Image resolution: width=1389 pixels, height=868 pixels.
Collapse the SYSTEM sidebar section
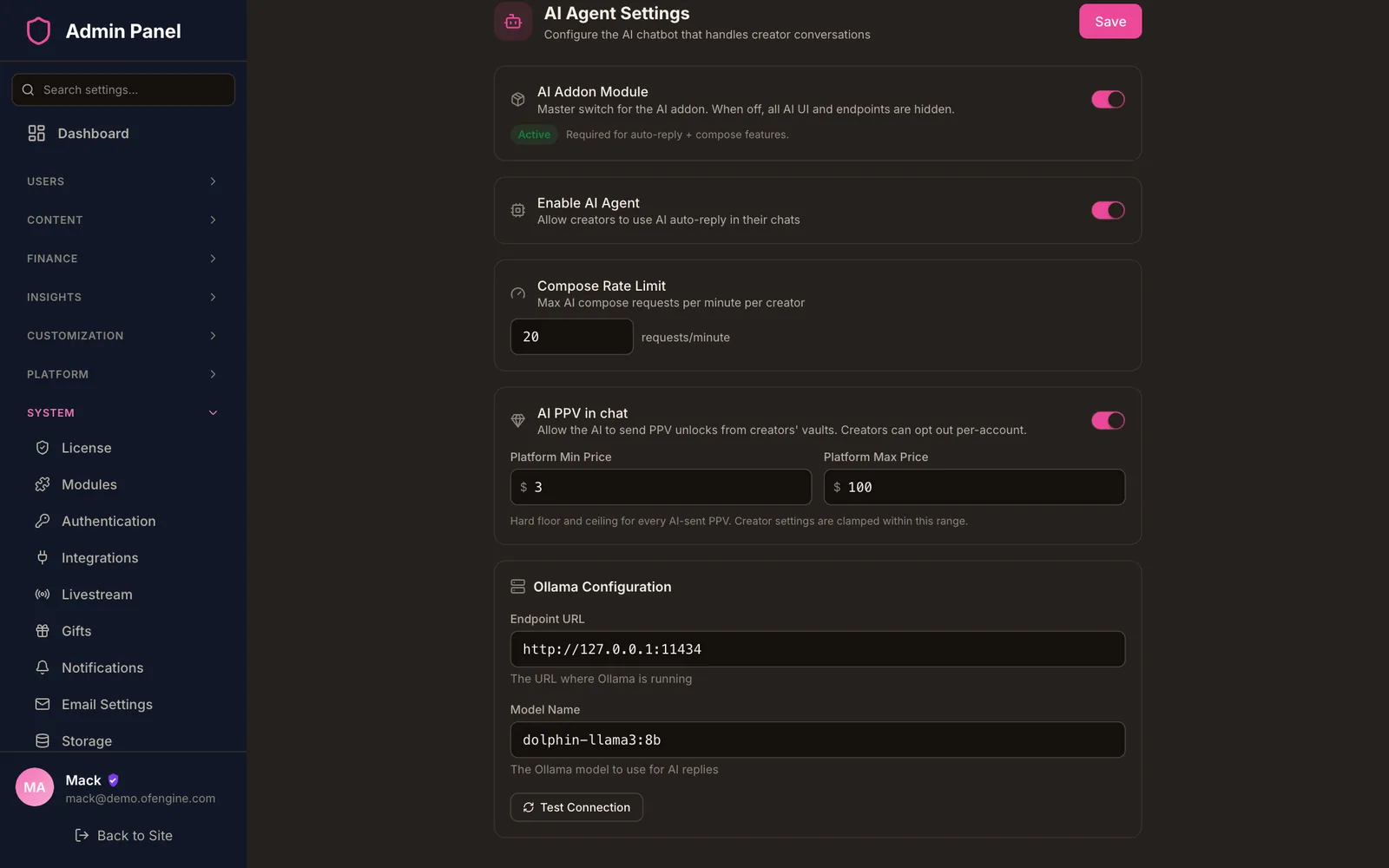coord(123,413)
